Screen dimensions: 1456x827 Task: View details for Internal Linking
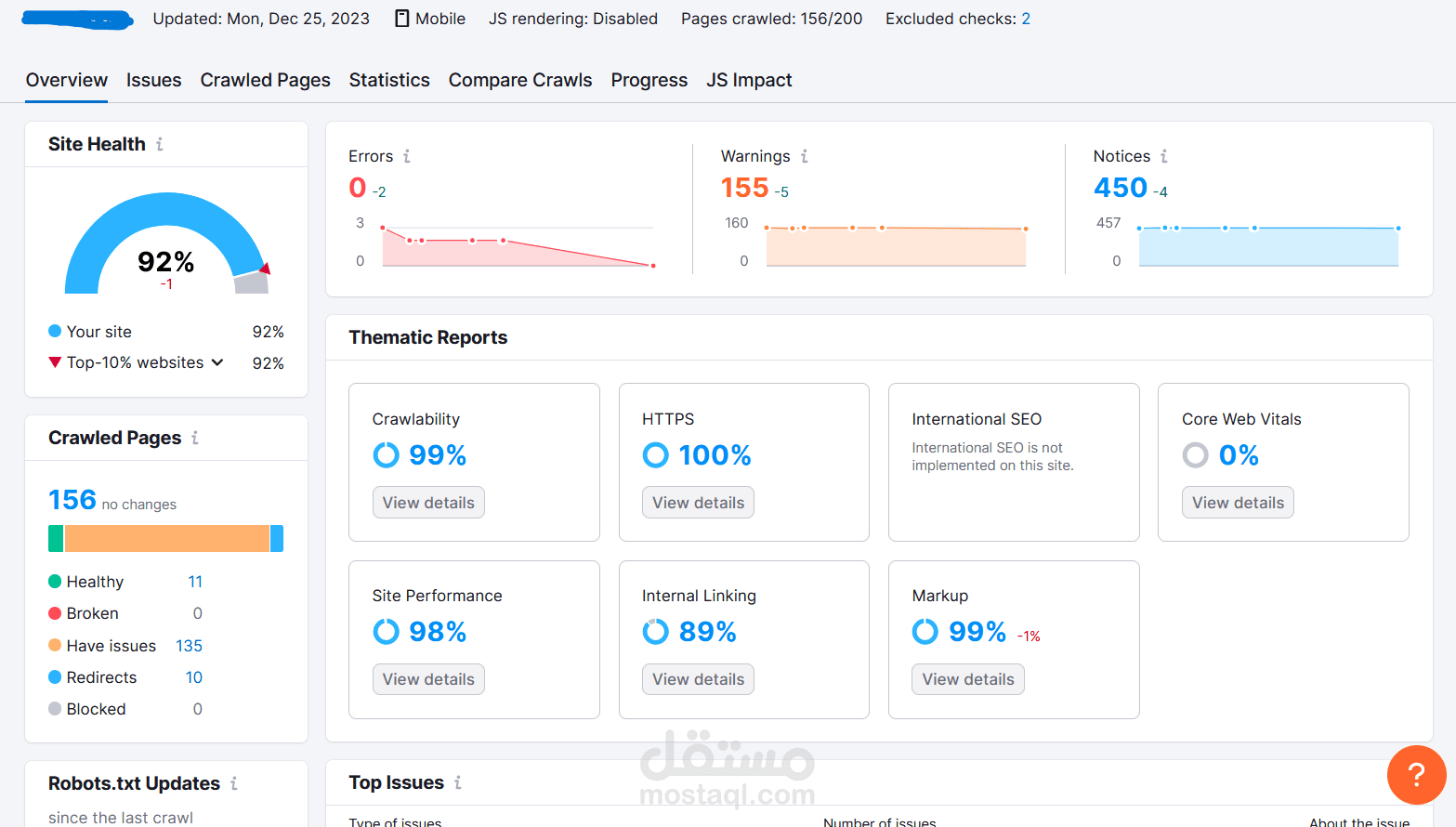[x=698, y=679]
